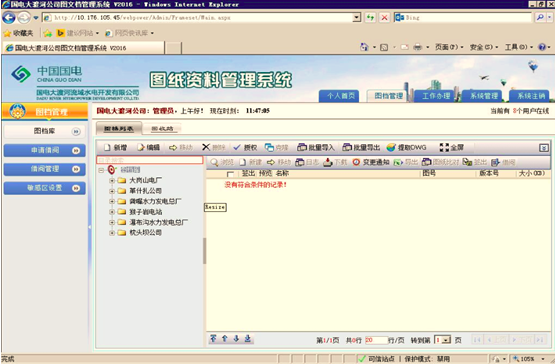Click the 日志 (log) icon
This screenshot has height=364, width=556.
coord(300,162)
